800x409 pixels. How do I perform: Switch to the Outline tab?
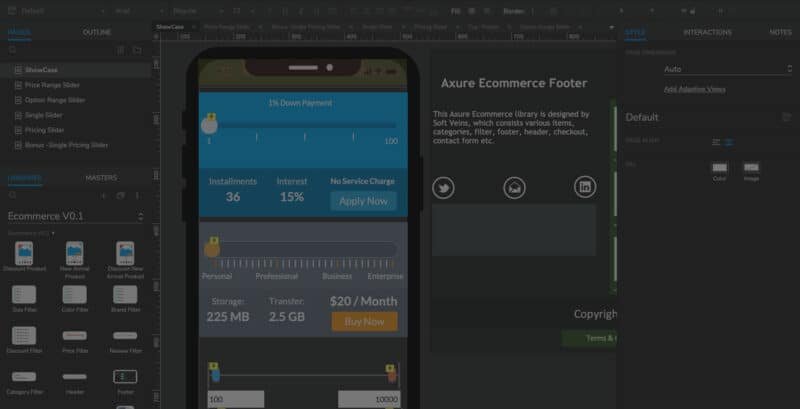97,32
